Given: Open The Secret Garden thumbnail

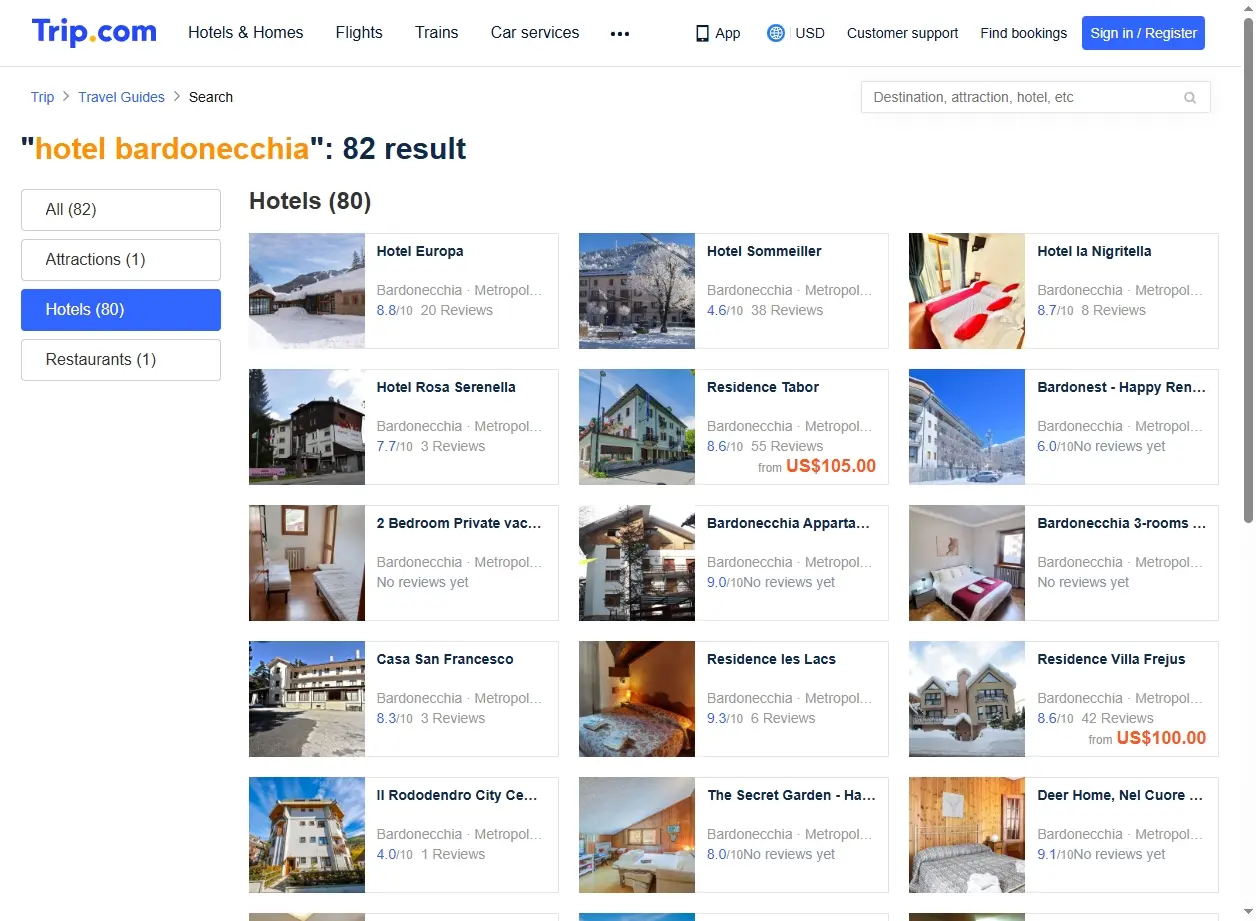Looking at the screenshot, I should click(637, 835).
